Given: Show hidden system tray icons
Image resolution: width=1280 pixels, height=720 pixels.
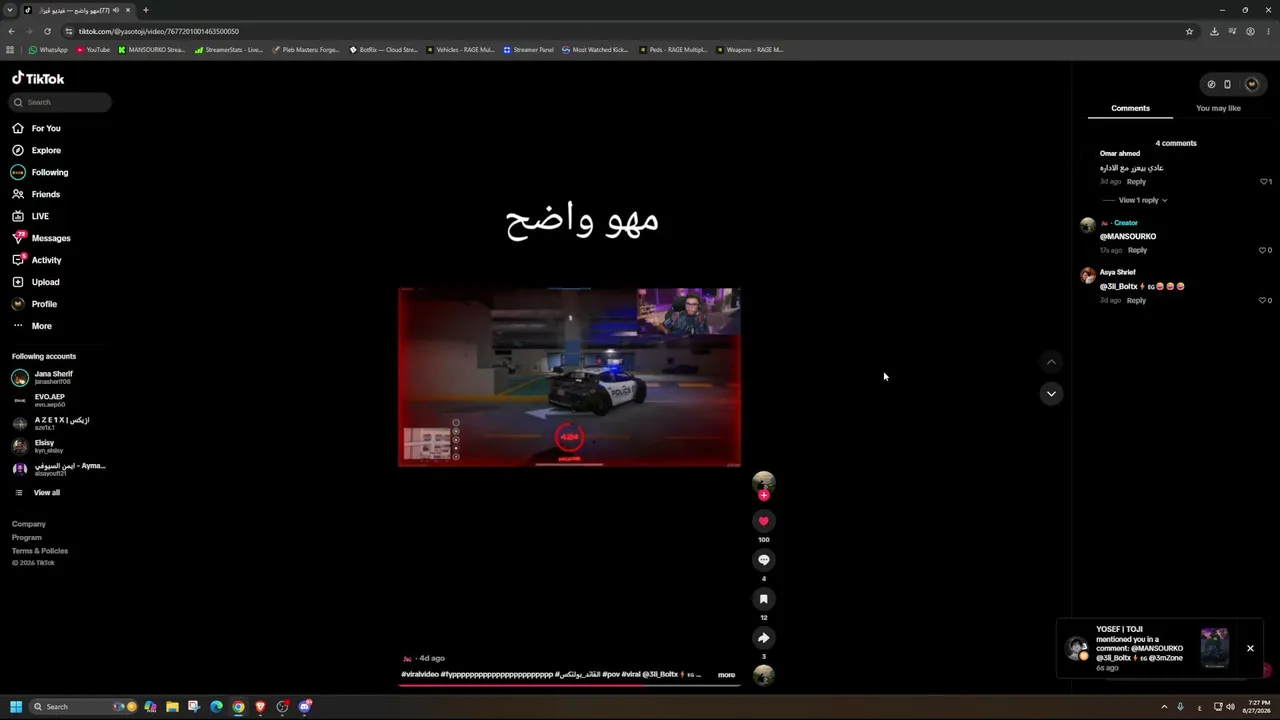Looking at the screenshot, I should pyautogui.click(x=1164, y=707).
